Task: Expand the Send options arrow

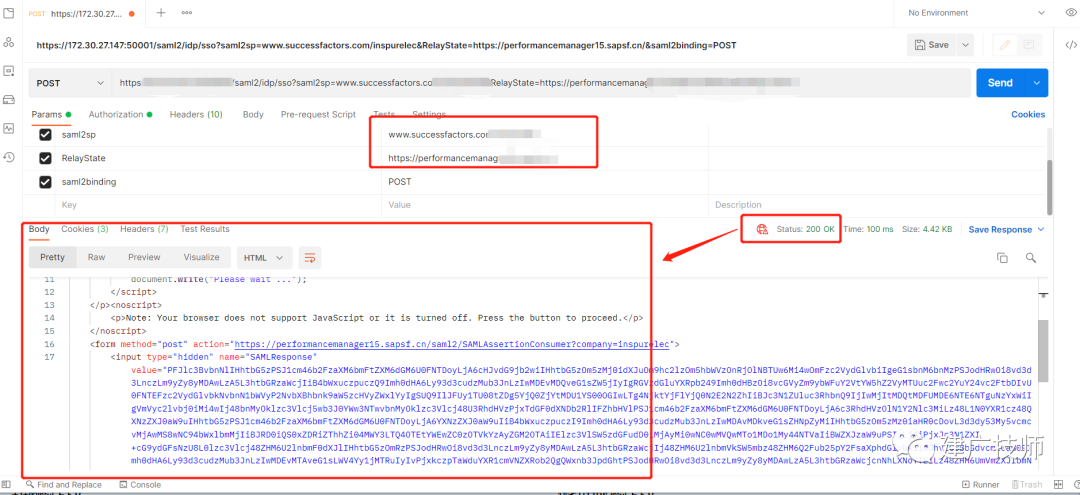Action: (1036, 83)
